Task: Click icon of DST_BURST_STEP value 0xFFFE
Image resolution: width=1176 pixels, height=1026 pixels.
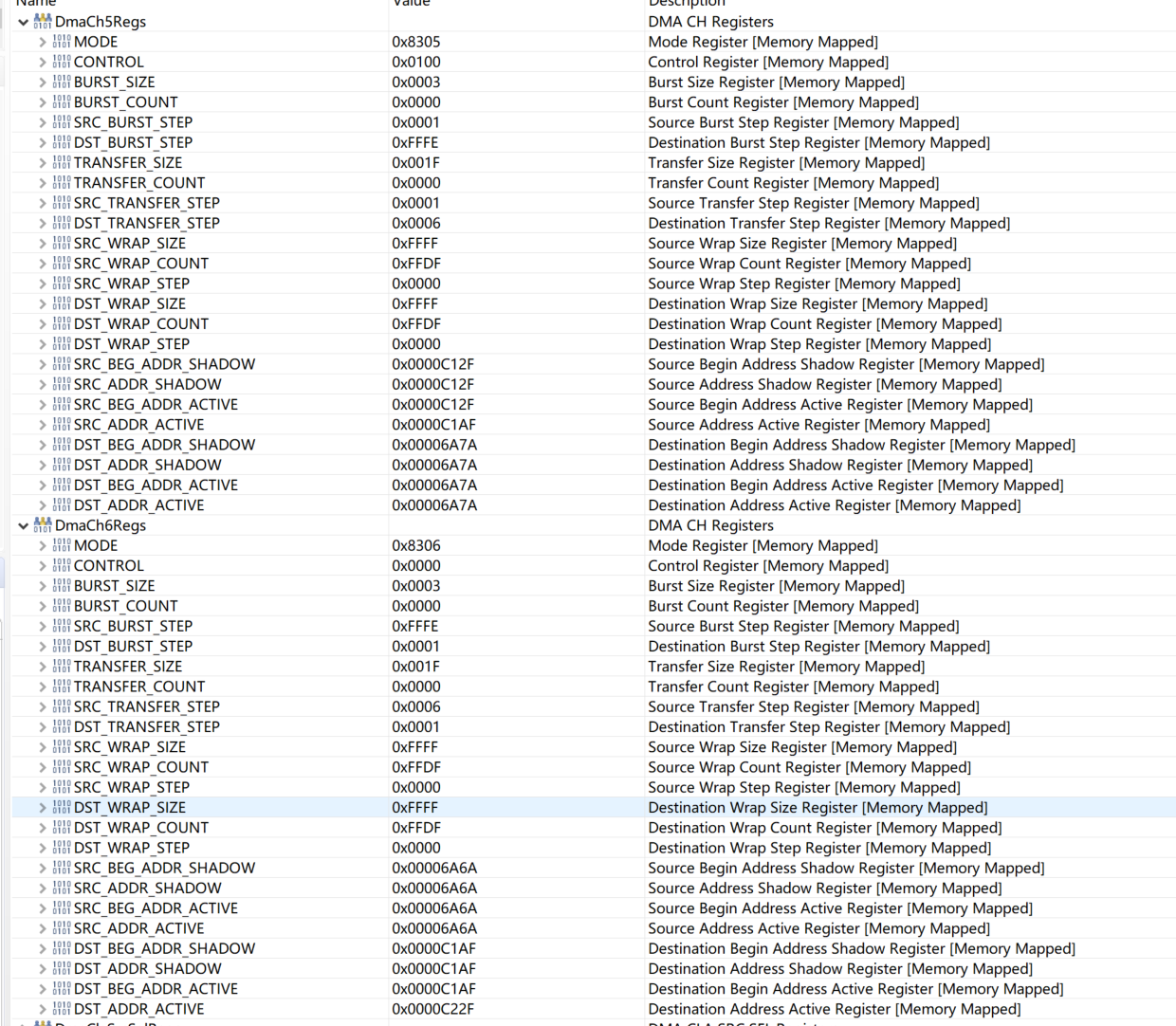Action: point(62,142)
